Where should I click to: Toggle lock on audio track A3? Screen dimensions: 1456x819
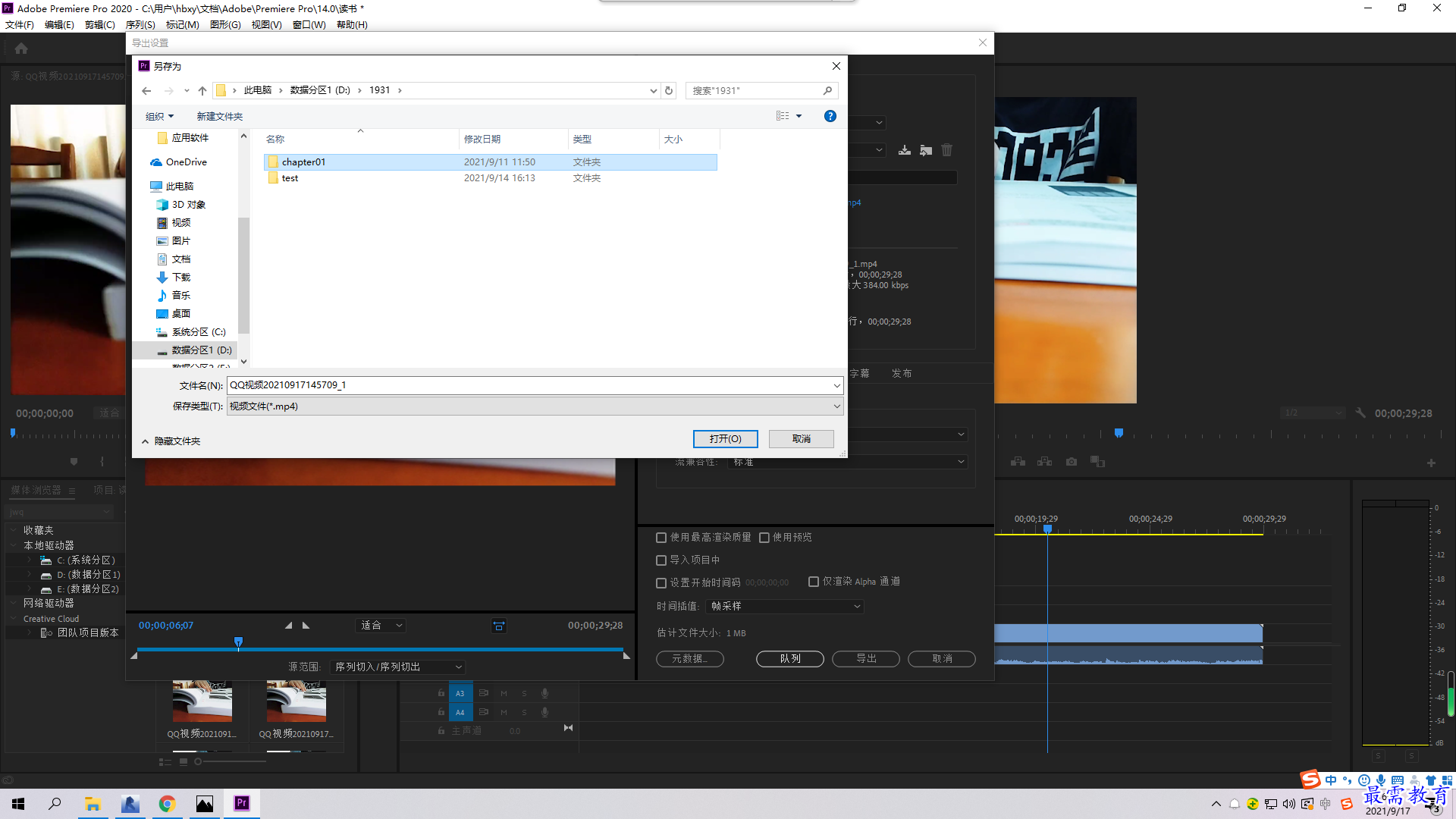pos(441,693)
